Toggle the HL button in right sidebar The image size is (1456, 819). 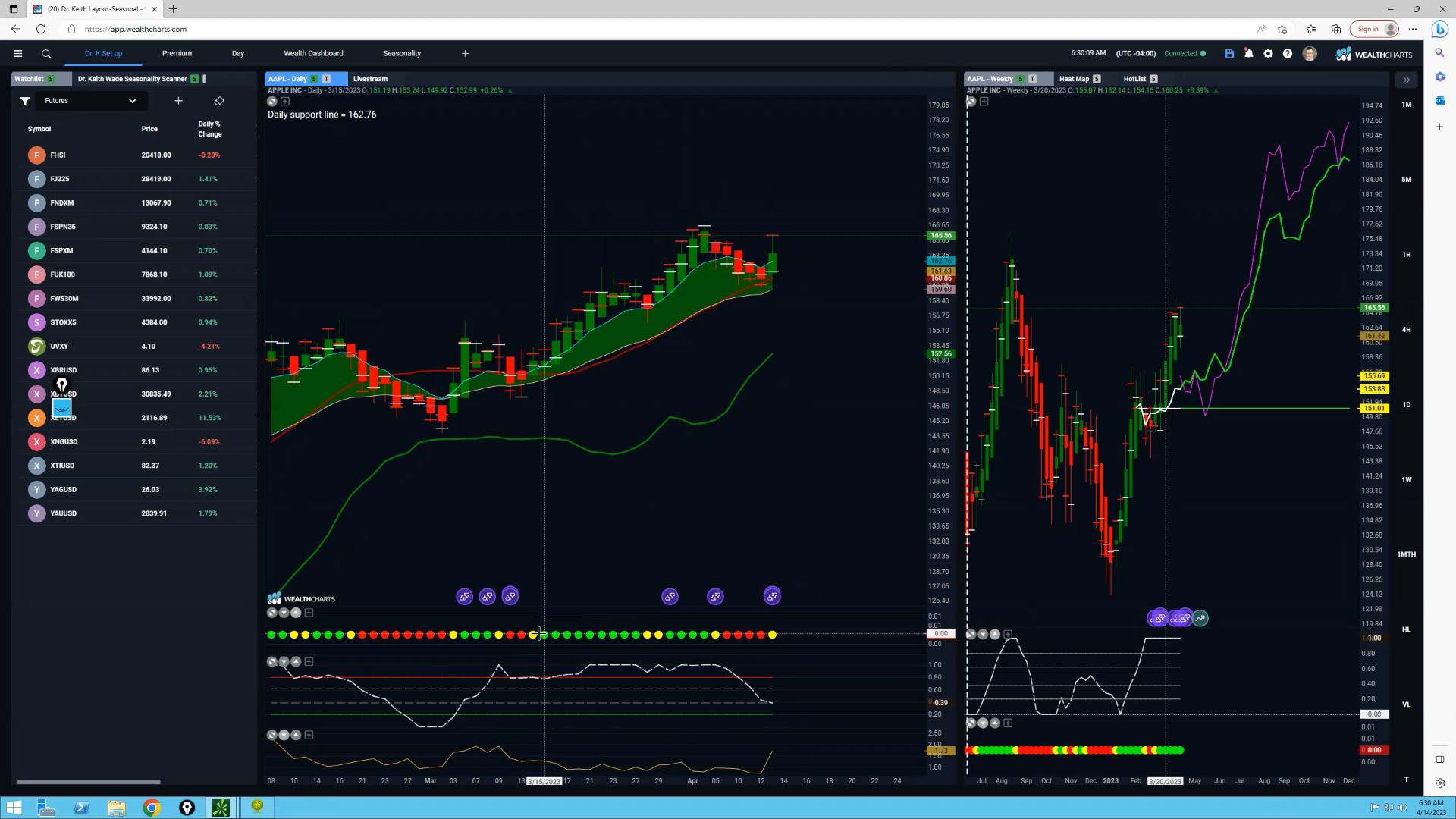click(x=1407, y=629)
